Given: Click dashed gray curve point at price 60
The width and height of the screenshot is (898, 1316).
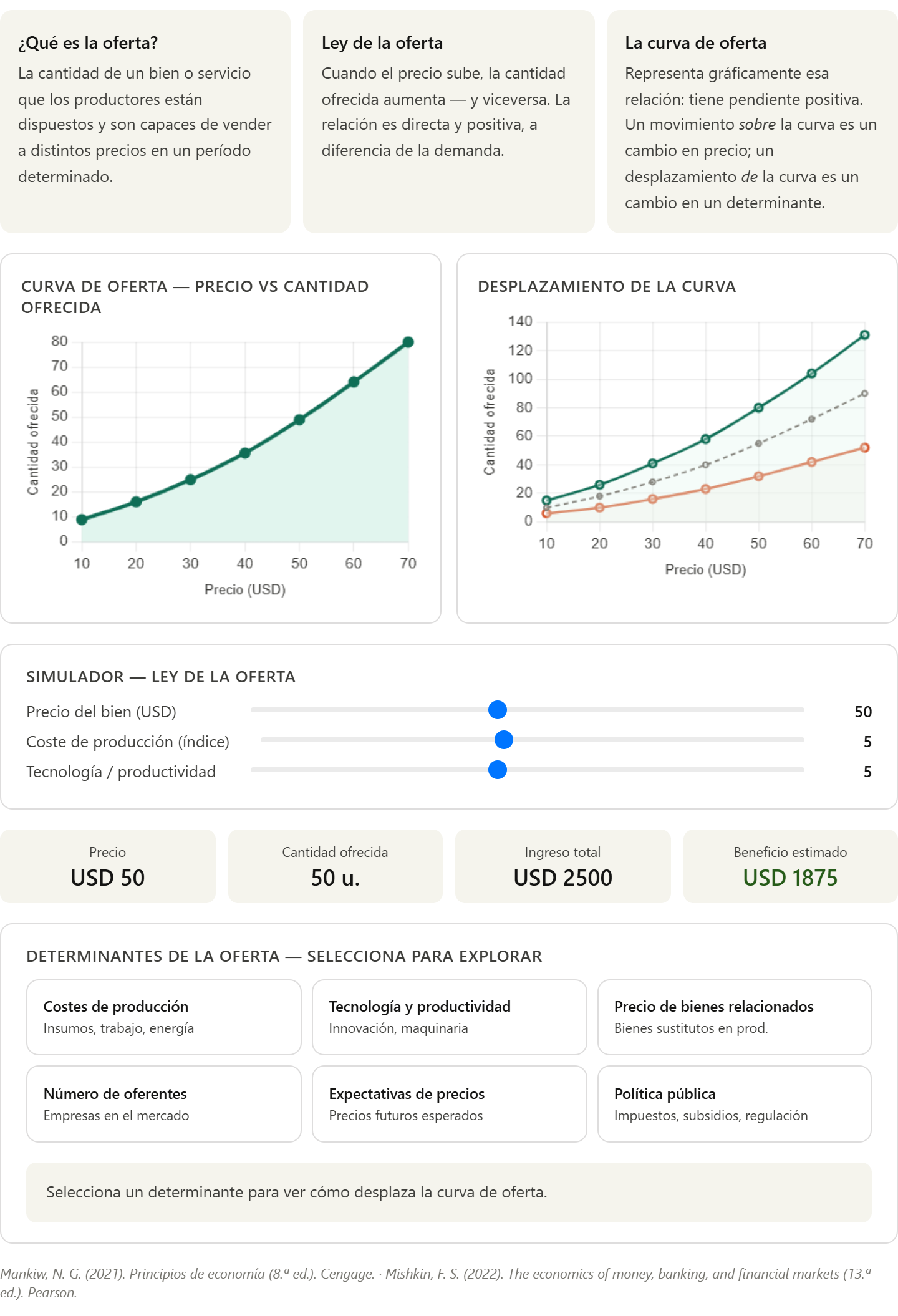Looking at the screenshot, I should 811,419.
